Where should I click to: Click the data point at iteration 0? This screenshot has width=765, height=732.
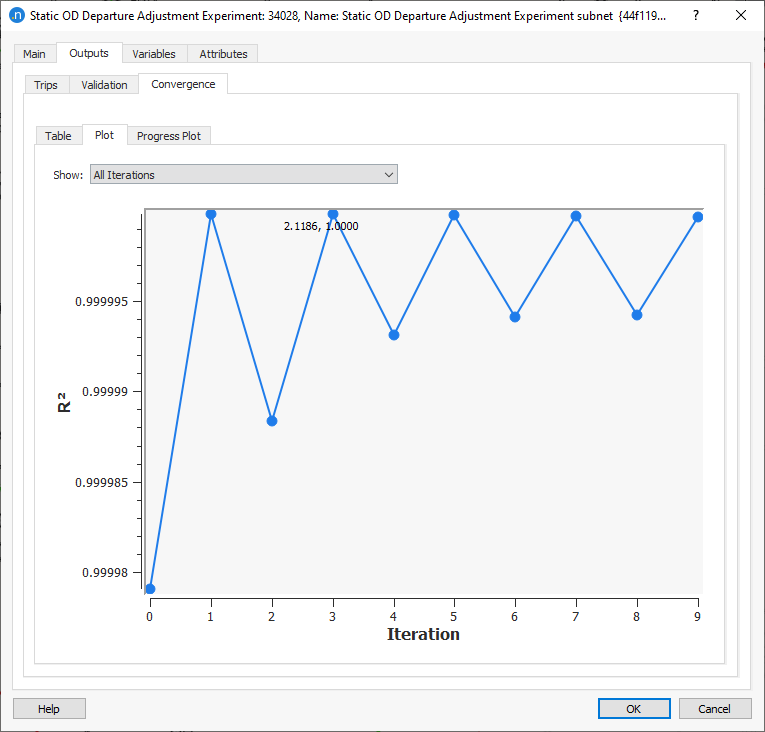tap(150, 589)
